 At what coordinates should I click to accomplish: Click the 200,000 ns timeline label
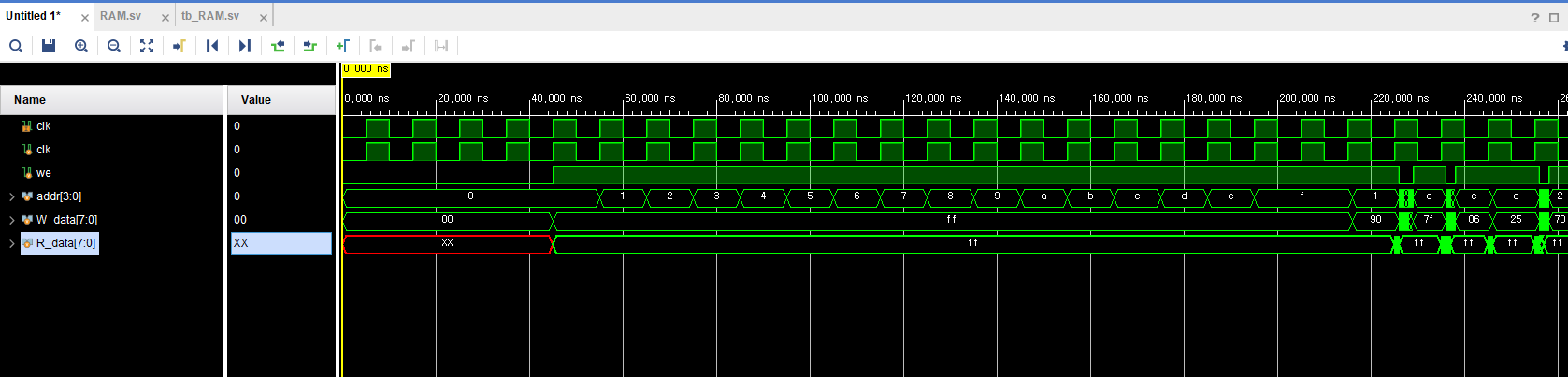[x=1307, y=98]
